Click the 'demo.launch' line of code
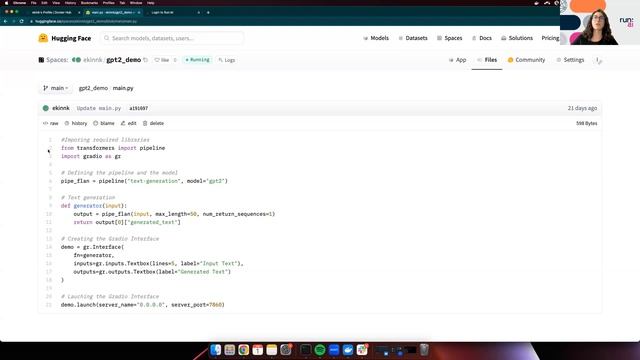 142,304
